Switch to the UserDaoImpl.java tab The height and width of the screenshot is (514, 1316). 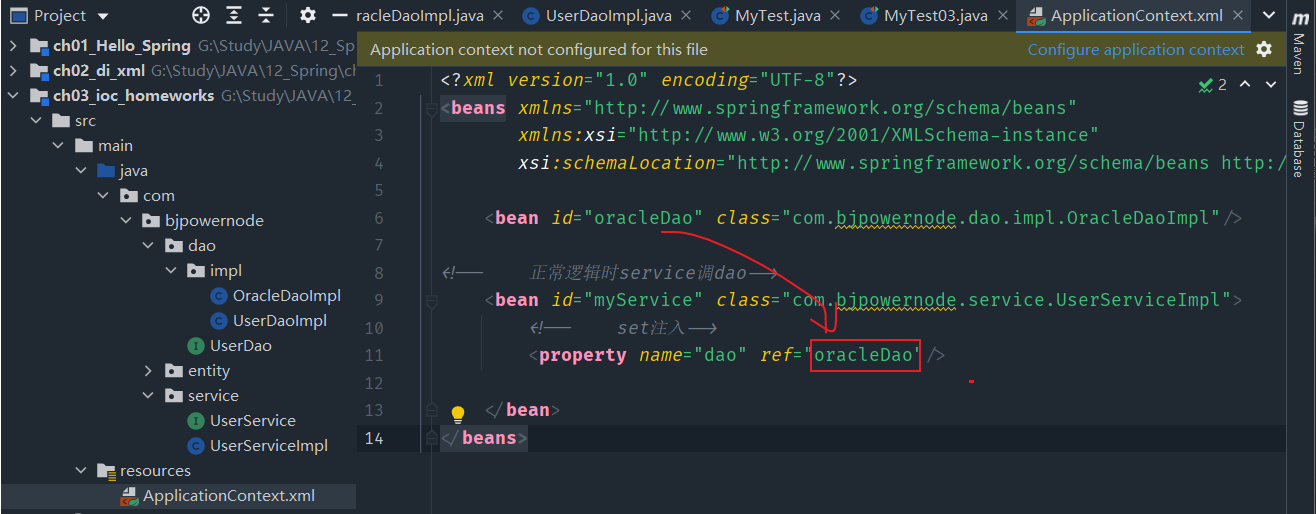(x=609, y=16)
